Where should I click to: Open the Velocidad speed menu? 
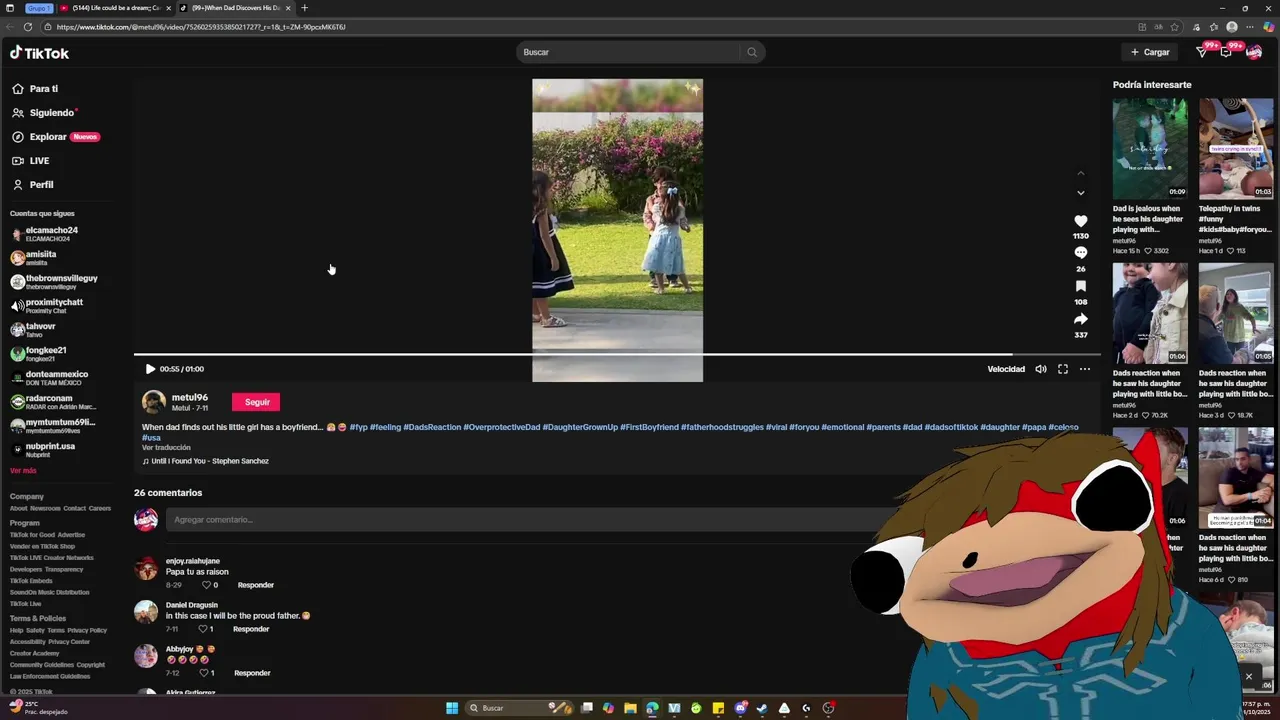coord(1006,369)
